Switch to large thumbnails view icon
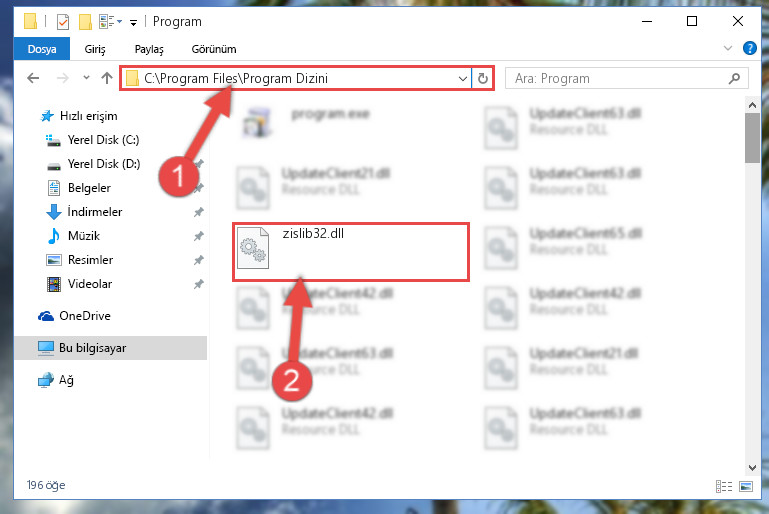Screen dimensions: 769x514 click(x=746, y=486)
